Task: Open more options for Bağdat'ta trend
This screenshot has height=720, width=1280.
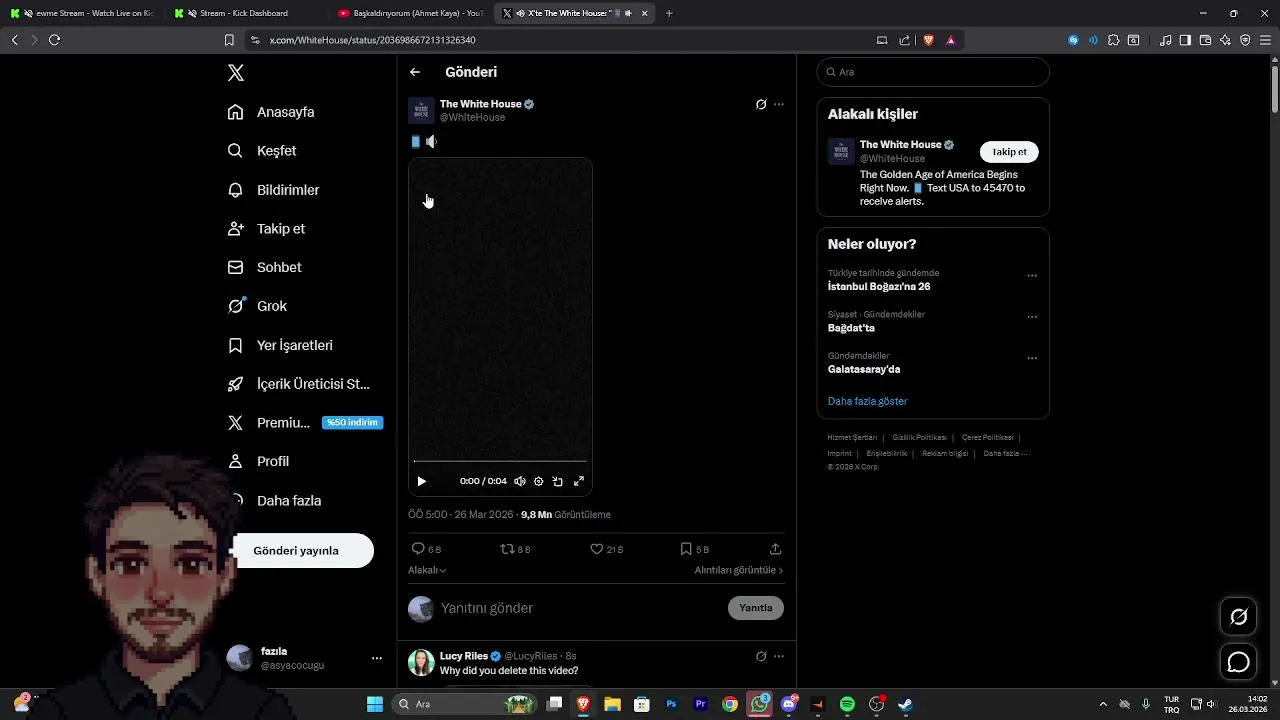Action: (x=1032, y=317)
